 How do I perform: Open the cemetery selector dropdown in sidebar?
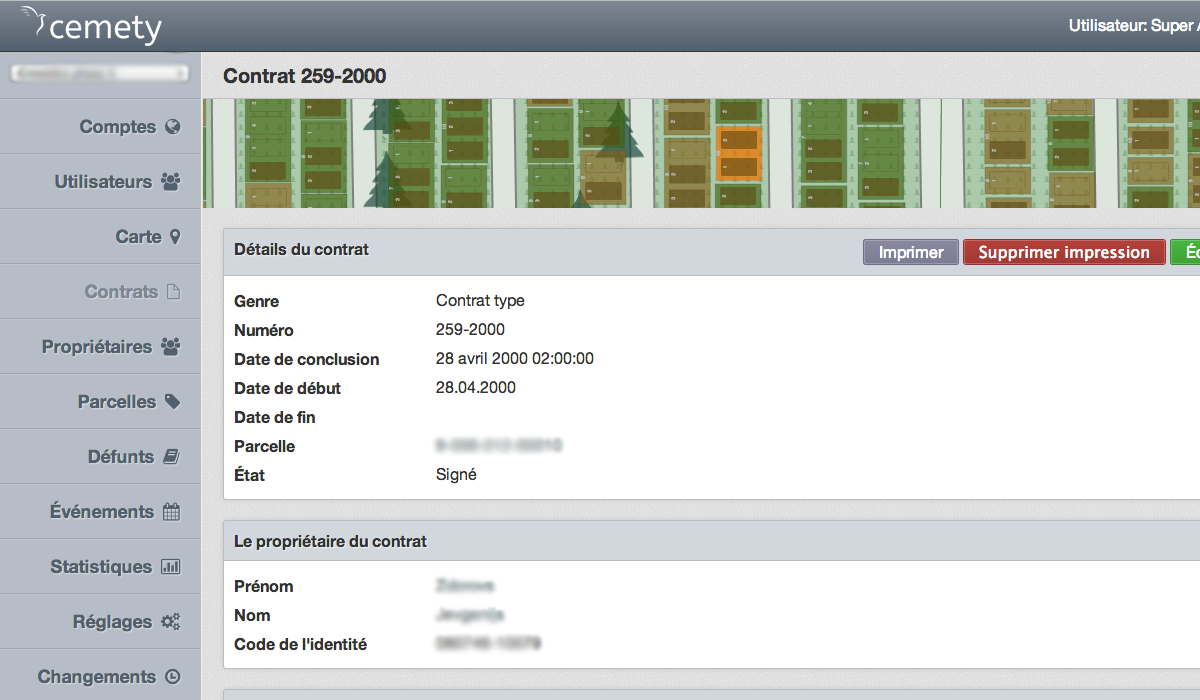coord(99,73)
